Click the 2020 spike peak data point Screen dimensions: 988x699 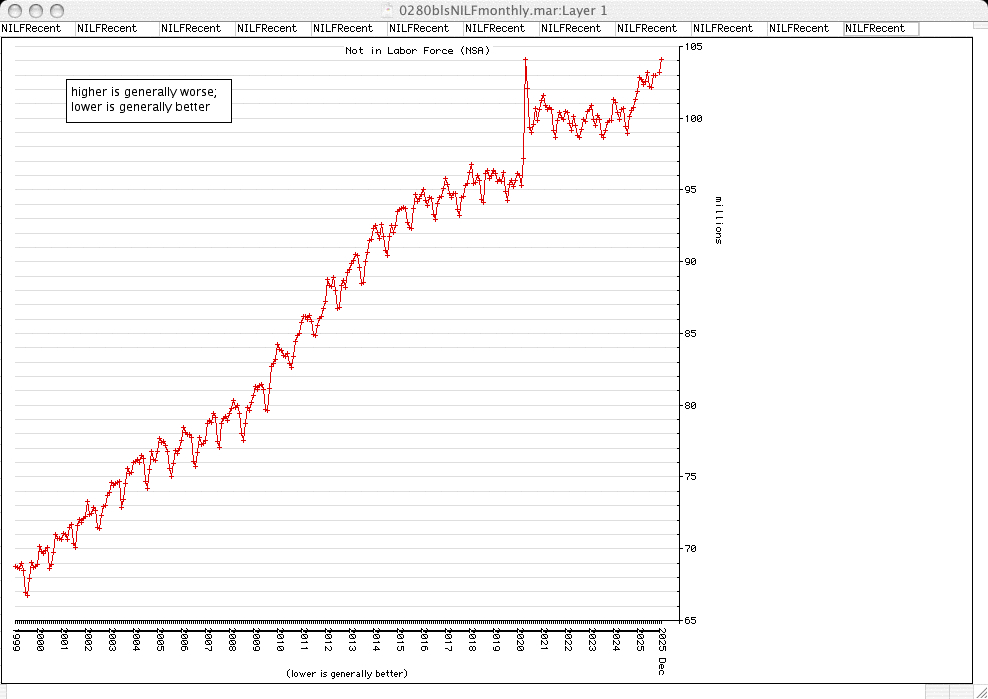pyautogui.click(x=525, y=60)
